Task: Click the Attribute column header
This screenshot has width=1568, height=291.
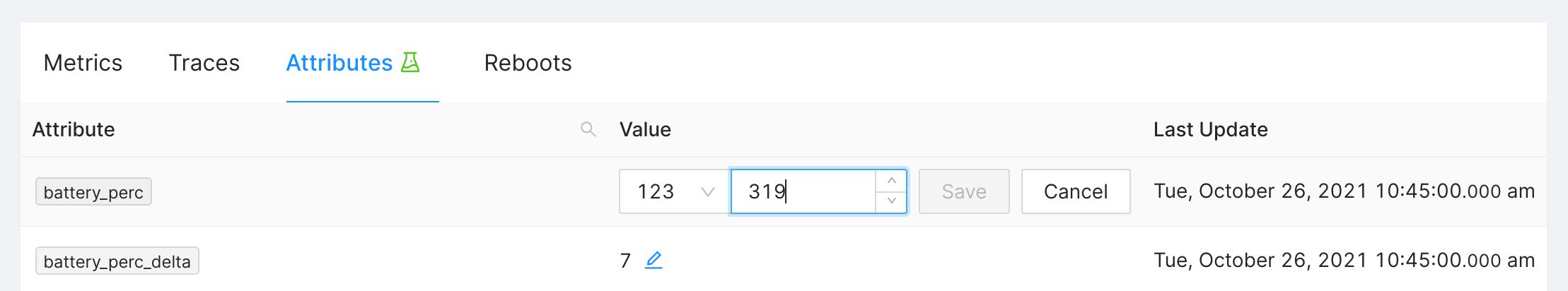Action: click(x=74, y=129)
